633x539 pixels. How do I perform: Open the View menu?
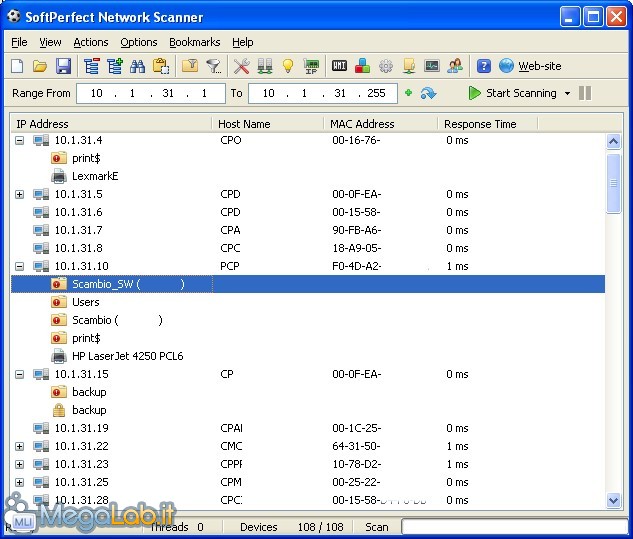click(x=50, y=42)
